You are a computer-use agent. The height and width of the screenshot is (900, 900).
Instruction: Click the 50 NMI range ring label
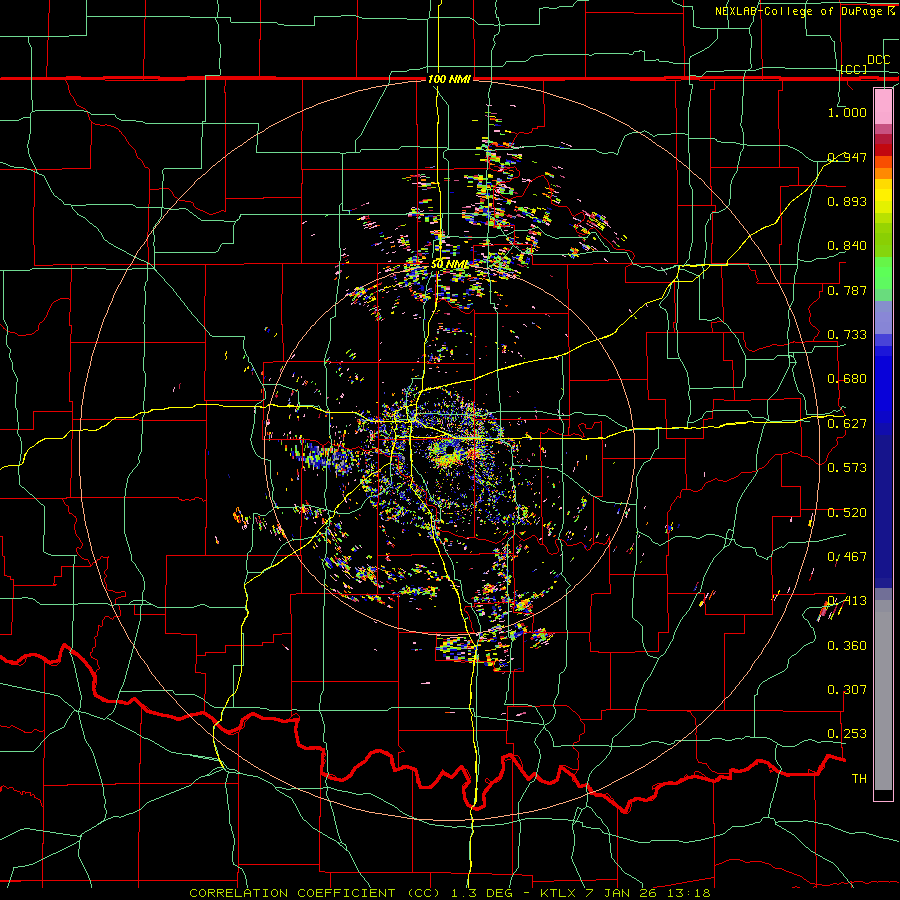[x=449, y=265]
